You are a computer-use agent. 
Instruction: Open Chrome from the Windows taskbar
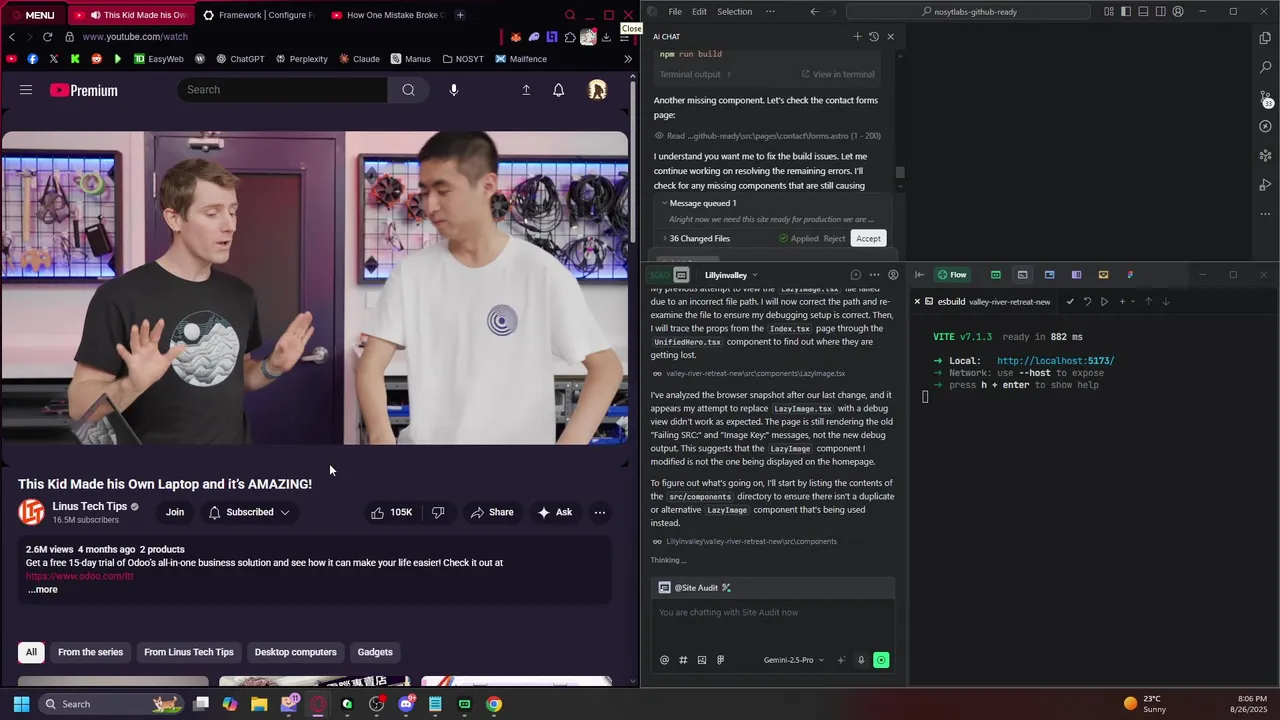point(494,704)
